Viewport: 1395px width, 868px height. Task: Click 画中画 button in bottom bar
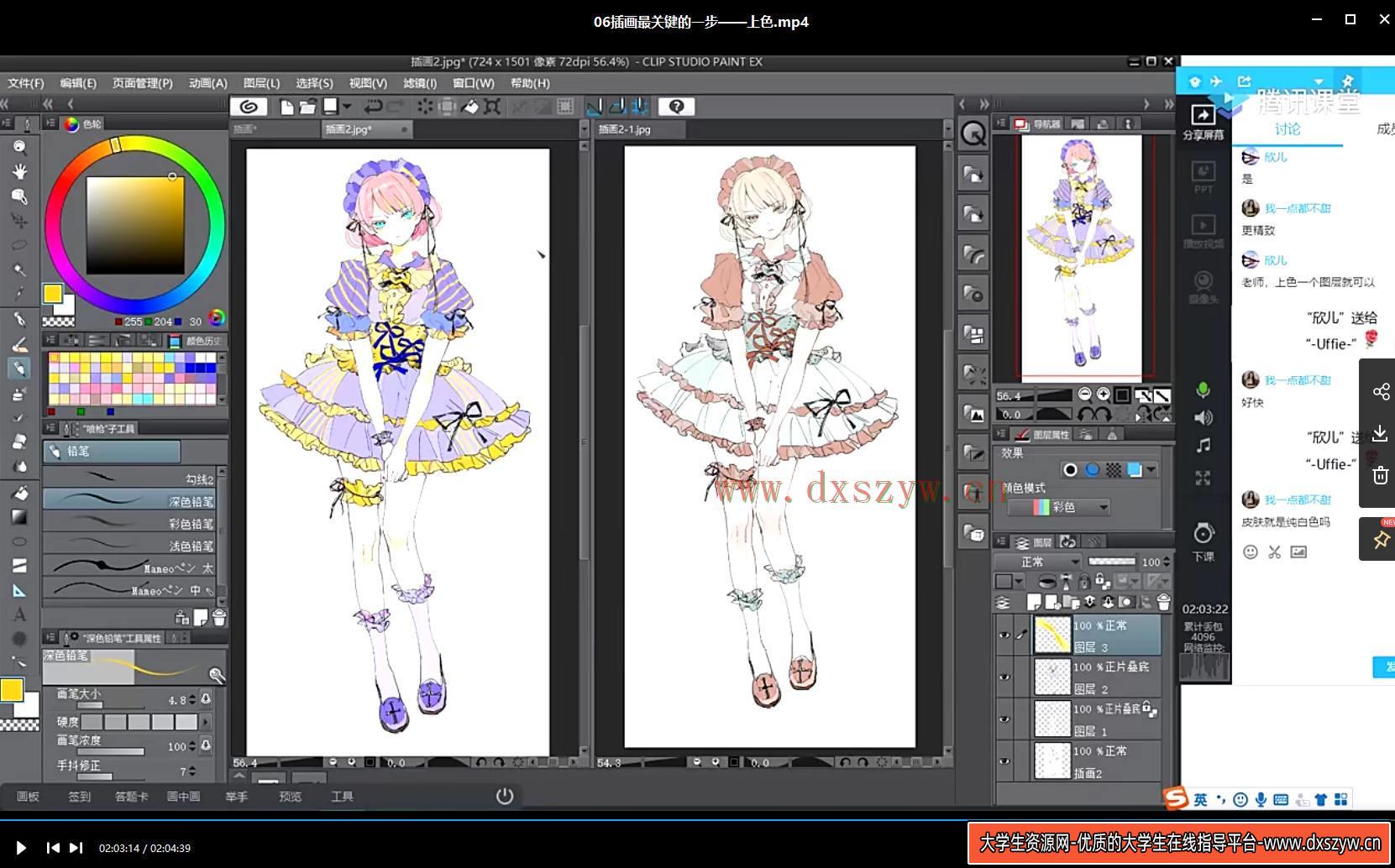(x=183, y=797)
